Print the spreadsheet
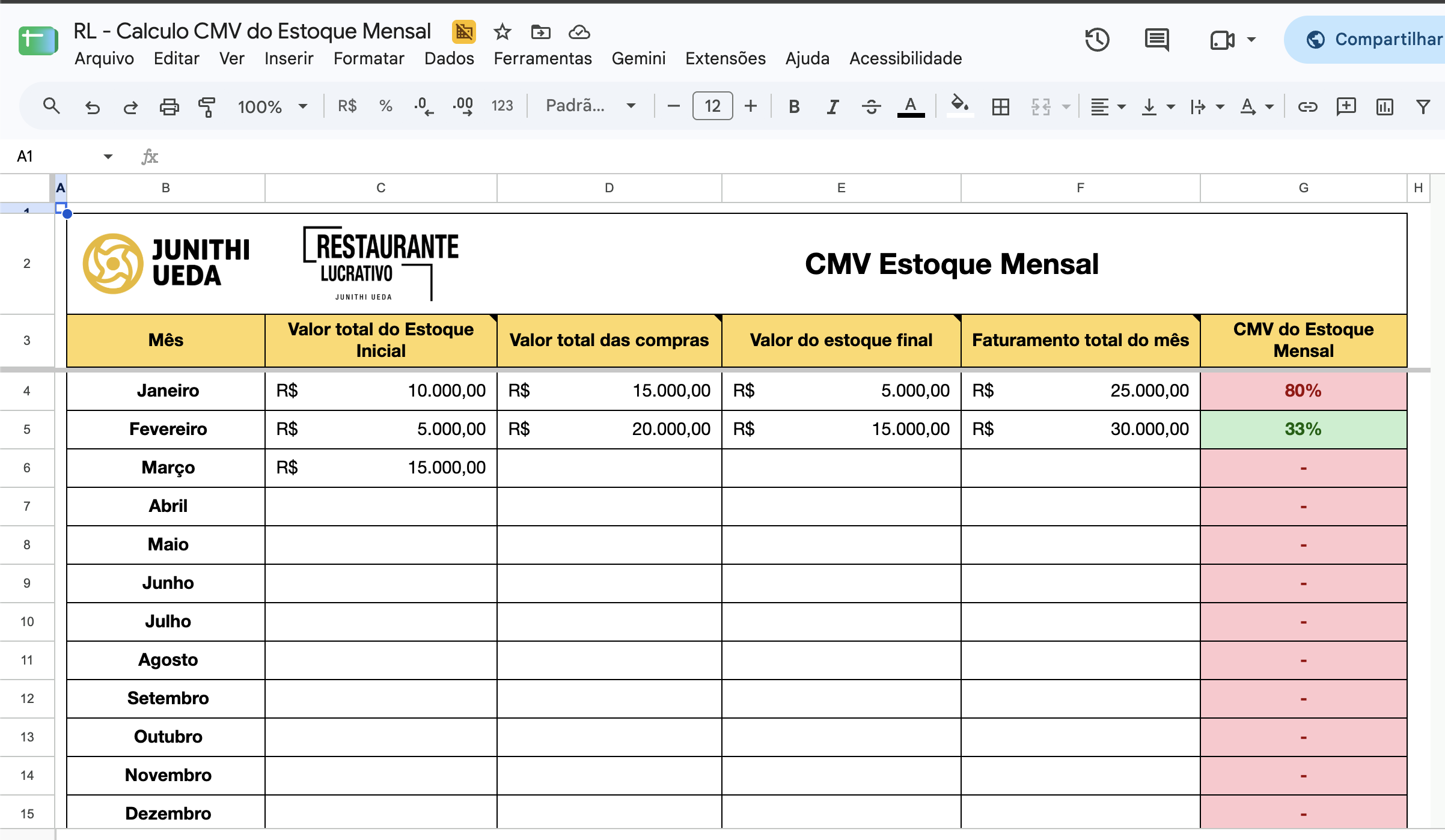 tap(169, 106)
